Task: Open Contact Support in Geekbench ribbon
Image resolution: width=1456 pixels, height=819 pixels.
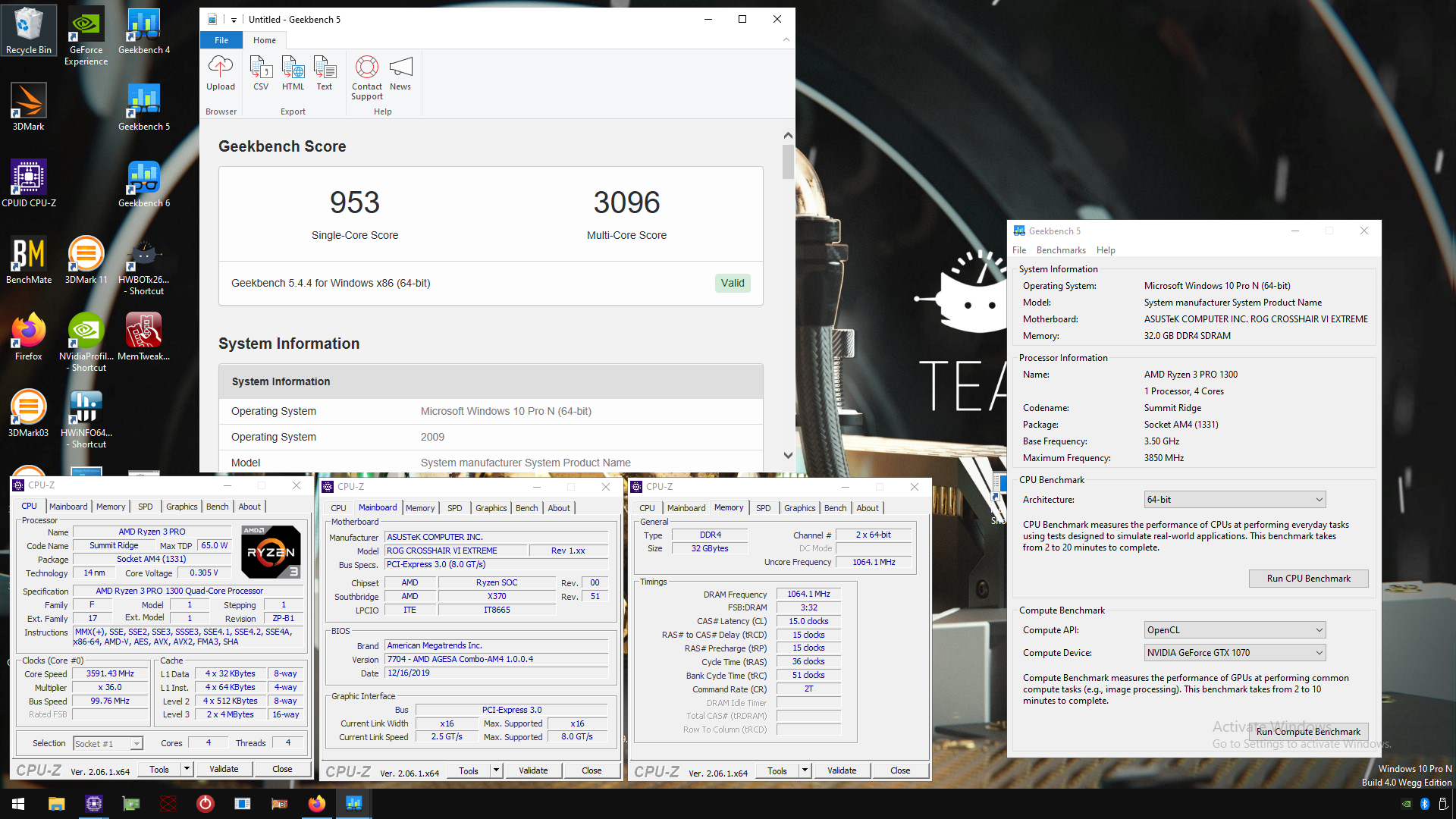Action: click(x=367, y=77)
